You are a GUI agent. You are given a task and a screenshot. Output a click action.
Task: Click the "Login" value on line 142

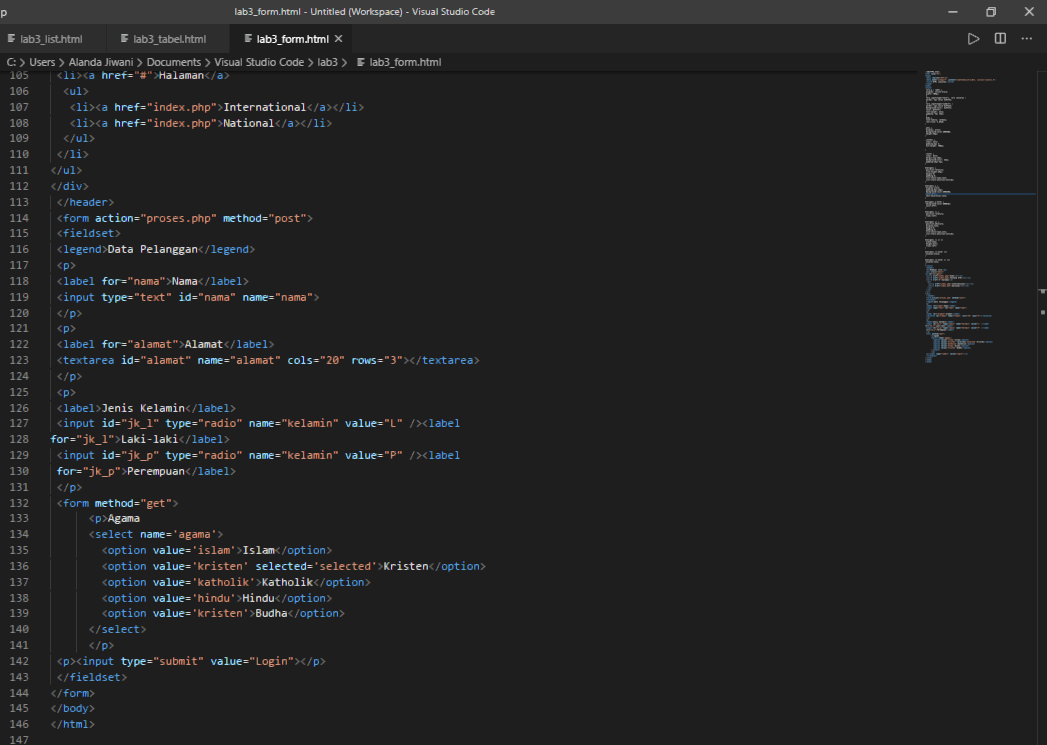coord(272,661)
